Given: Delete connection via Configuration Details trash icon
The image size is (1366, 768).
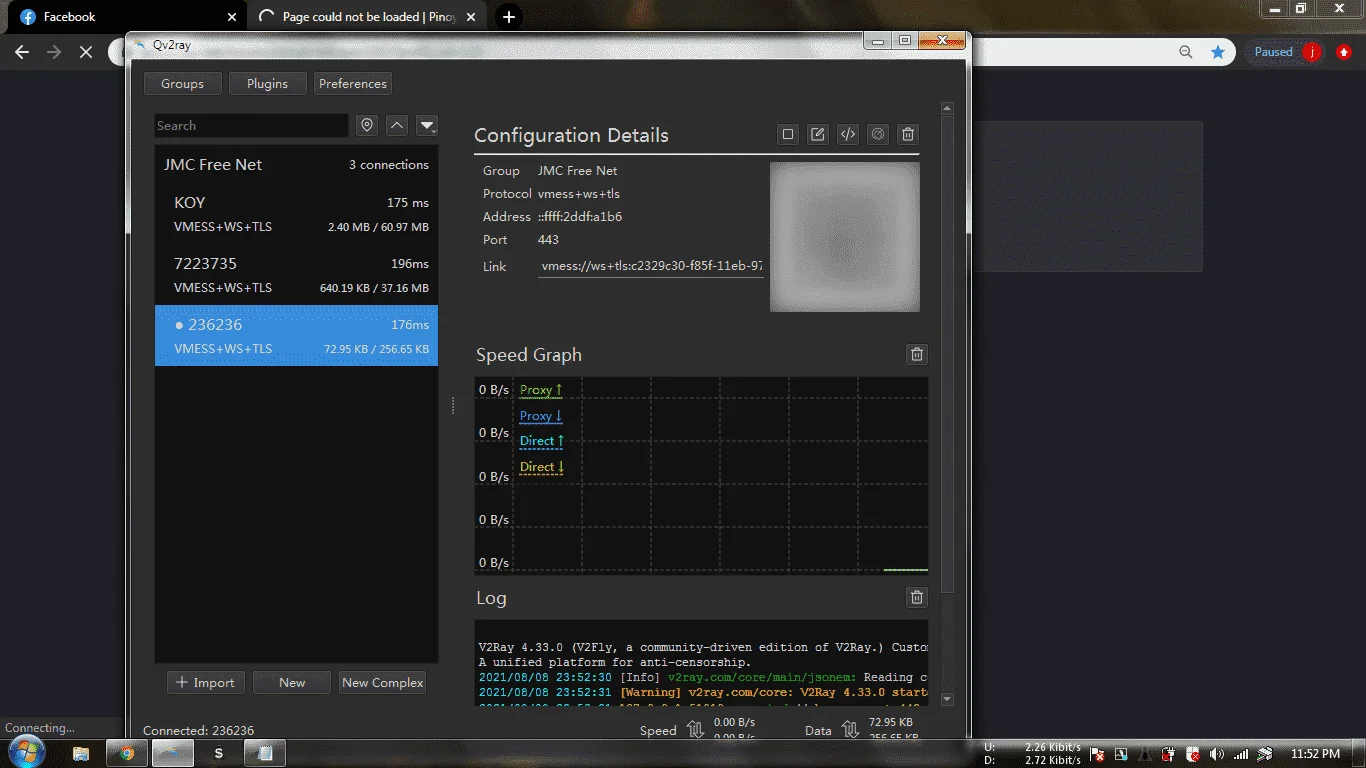Looking at the screenshot, I should tap(908, 134).
